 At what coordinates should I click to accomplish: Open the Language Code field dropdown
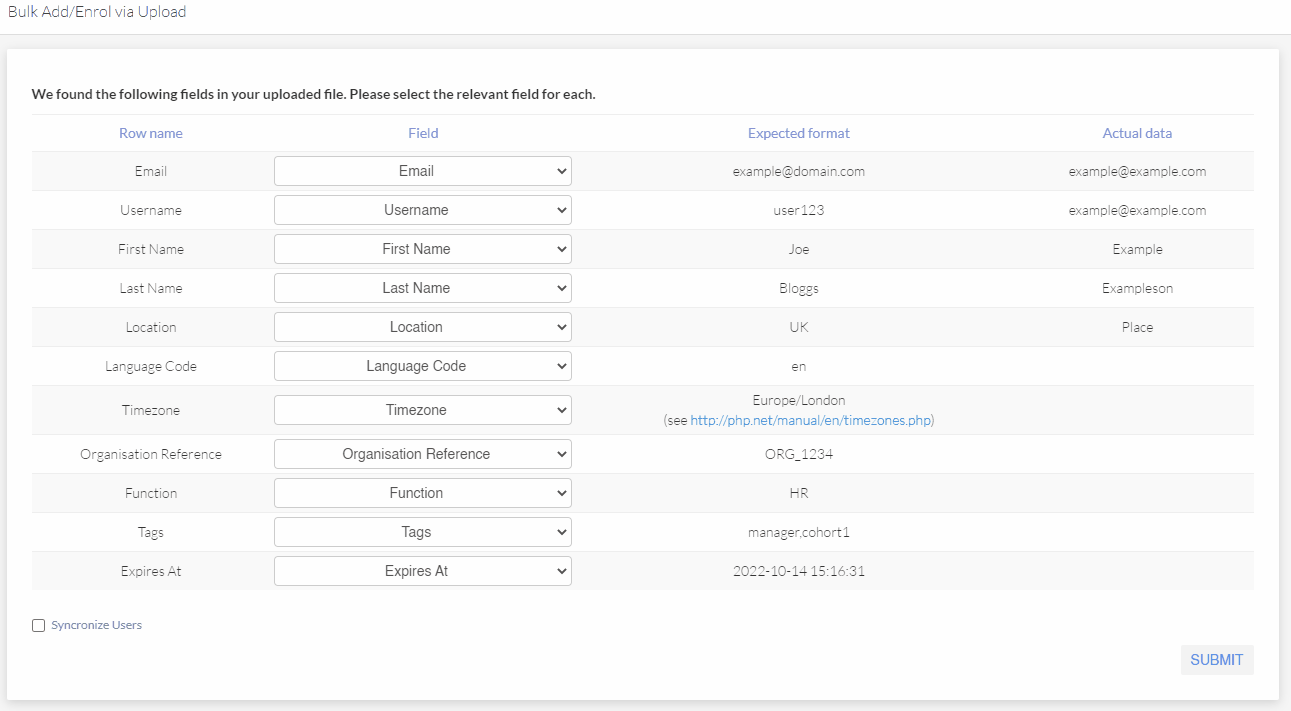pos(422,365)
